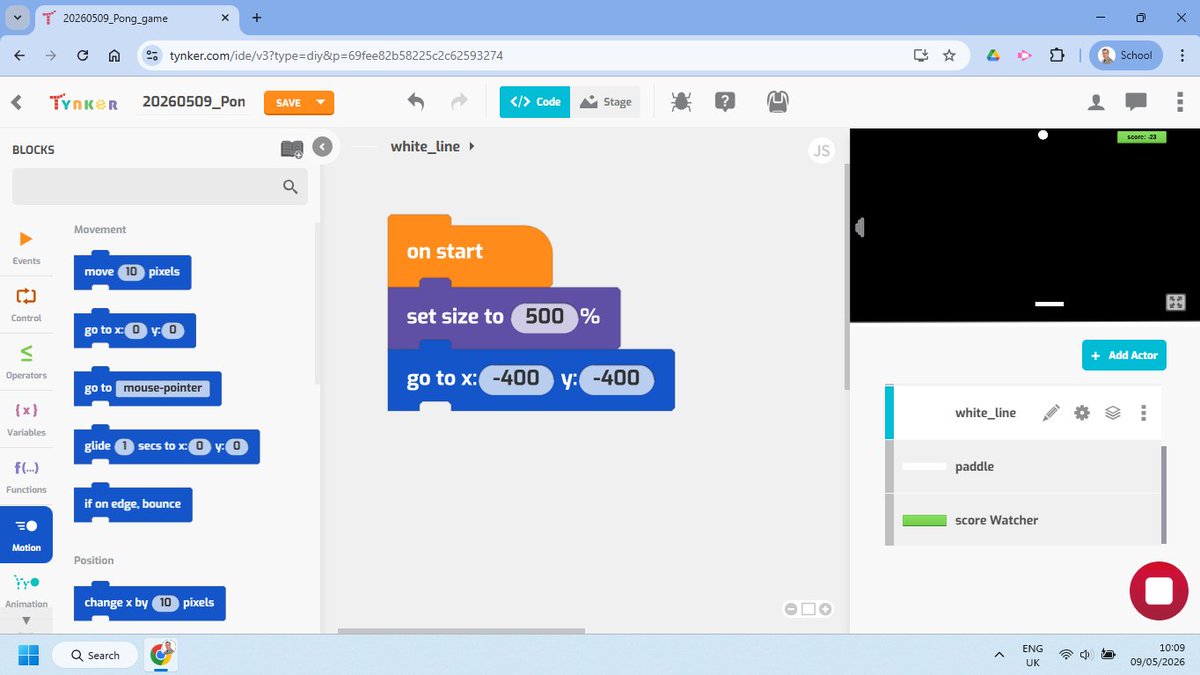
Task: Bookmark this page with star icon
Action: click(949, 55)
